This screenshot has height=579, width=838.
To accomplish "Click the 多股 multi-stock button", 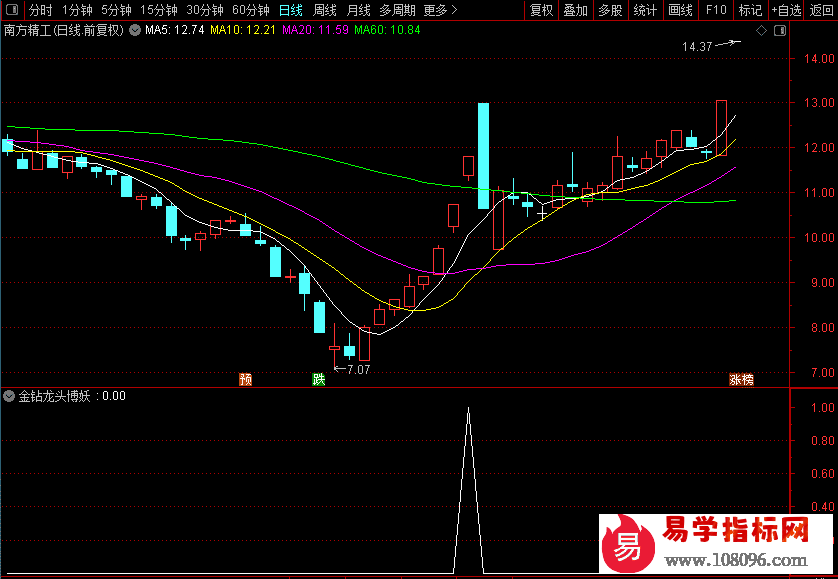I will coord(610,10).
